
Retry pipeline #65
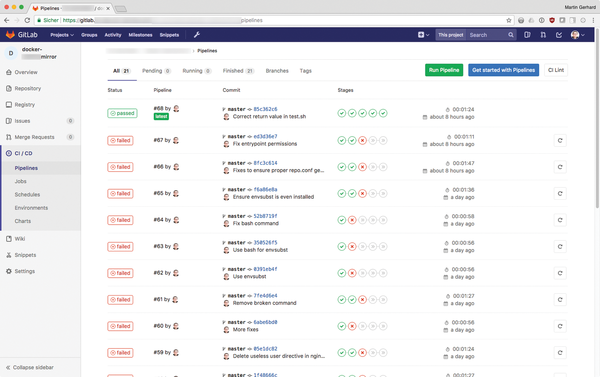[560, 194]
